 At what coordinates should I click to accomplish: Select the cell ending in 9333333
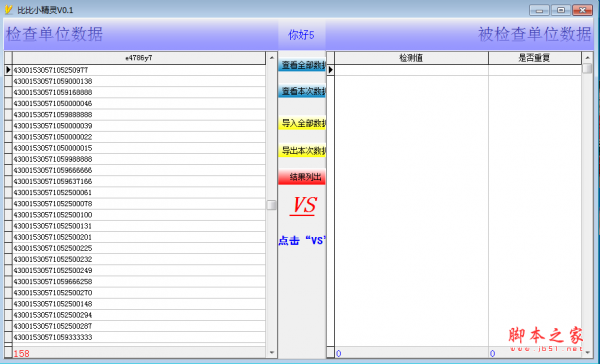tap(139, 337)
